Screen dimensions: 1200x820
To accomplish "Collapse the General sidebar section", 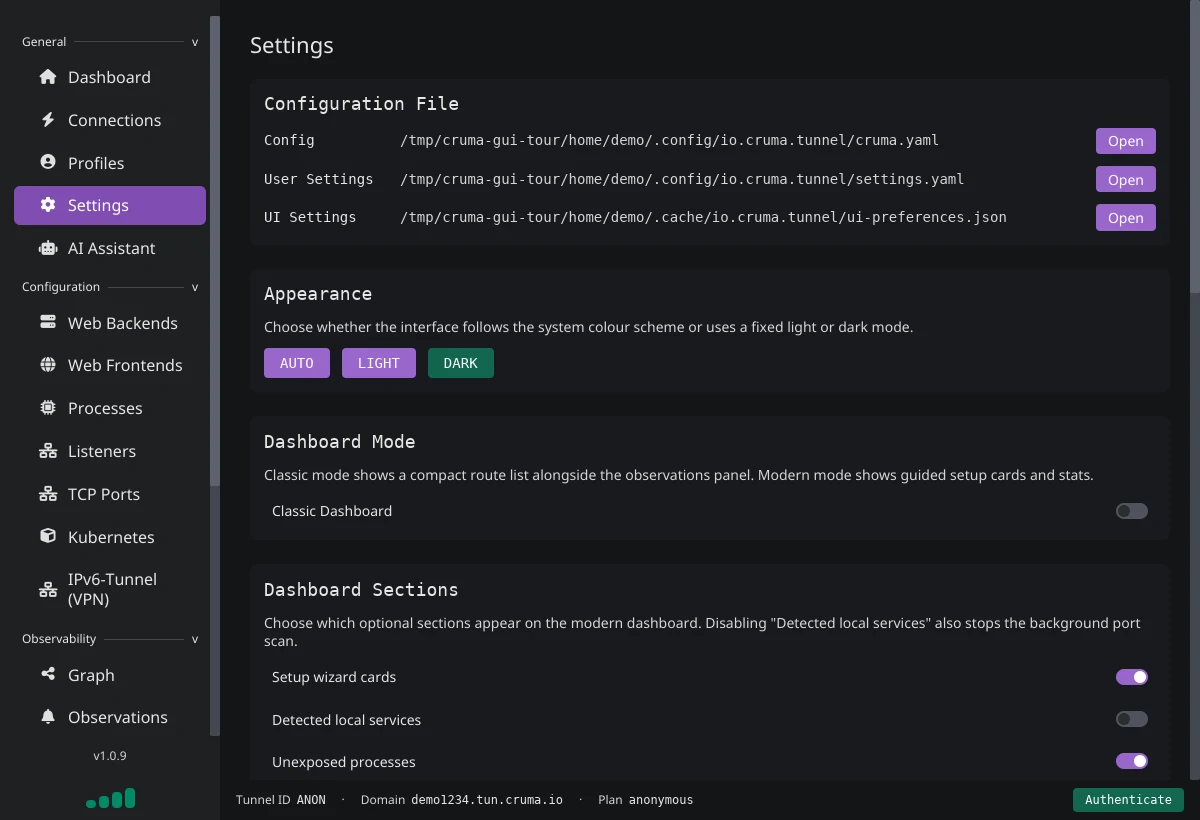I will 110,42.
